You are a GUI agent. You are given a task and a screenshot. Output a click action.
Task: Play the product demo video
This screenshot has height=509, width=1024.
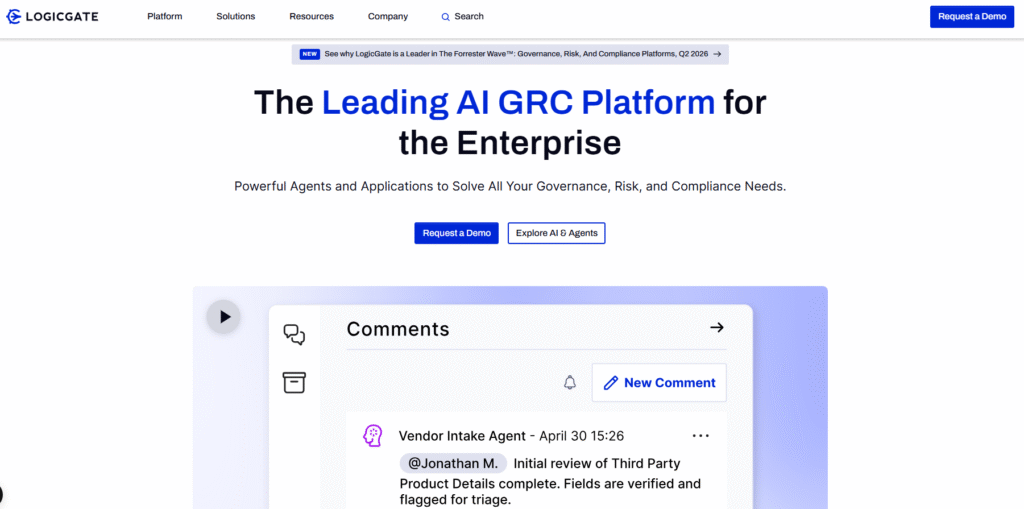pos(224,317)
